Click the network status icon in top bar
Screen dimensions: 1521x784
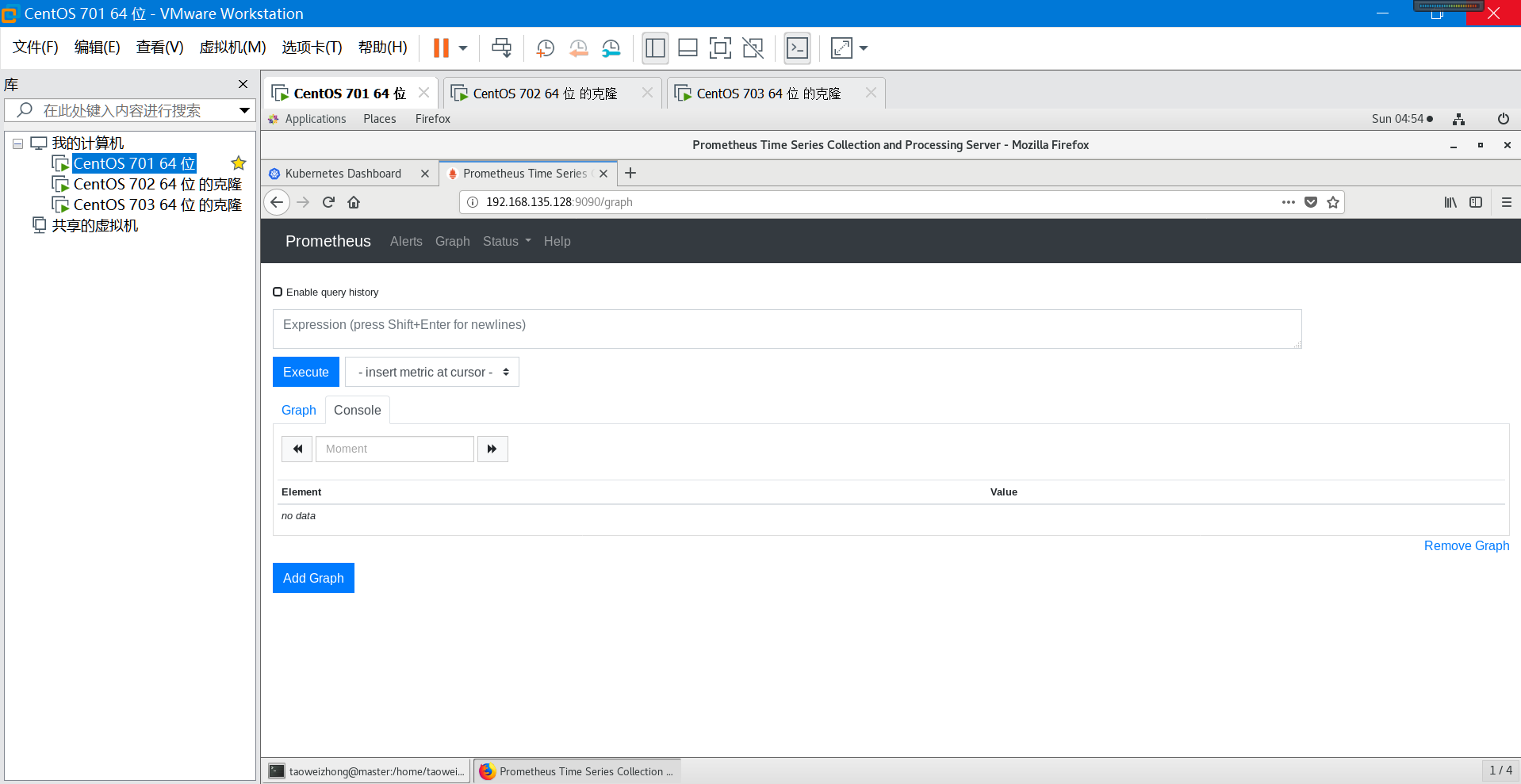pos(1458,119)
